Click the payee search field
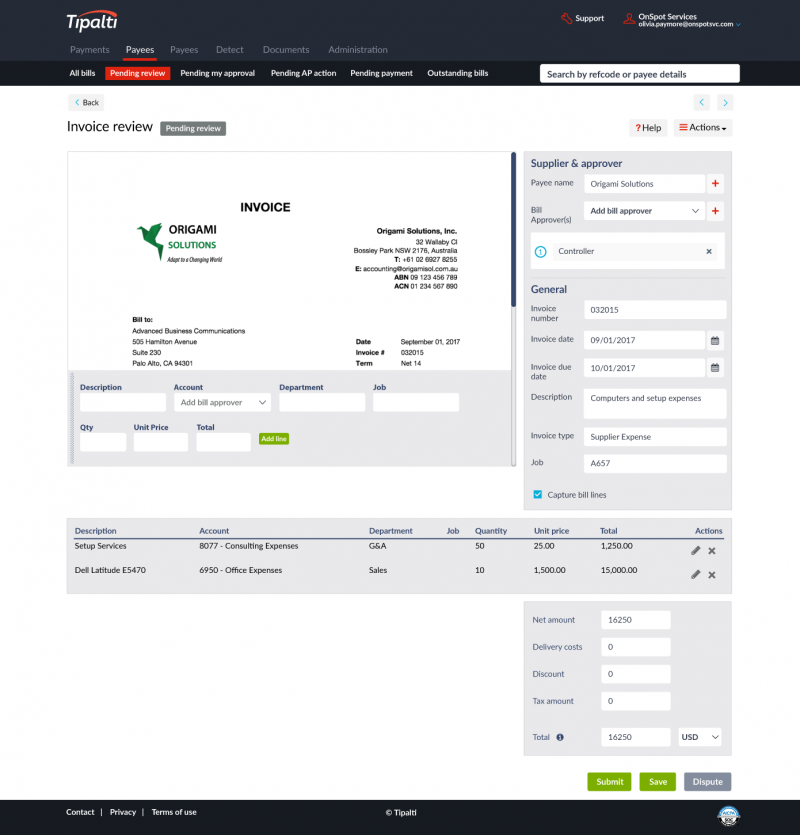 (639, 73)
